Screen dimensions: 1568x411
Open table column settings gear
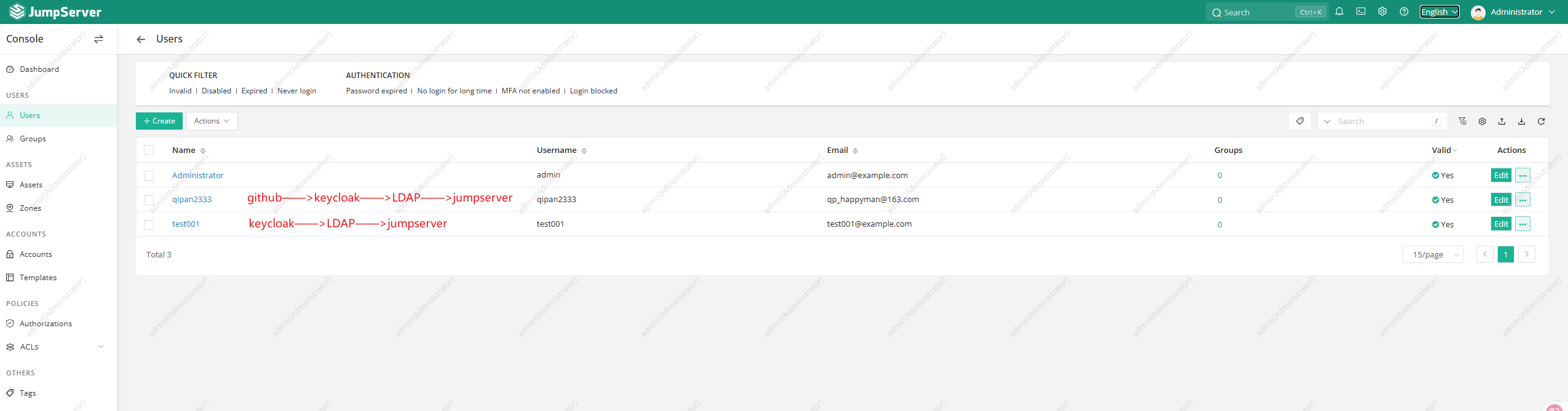[1482, 122]
